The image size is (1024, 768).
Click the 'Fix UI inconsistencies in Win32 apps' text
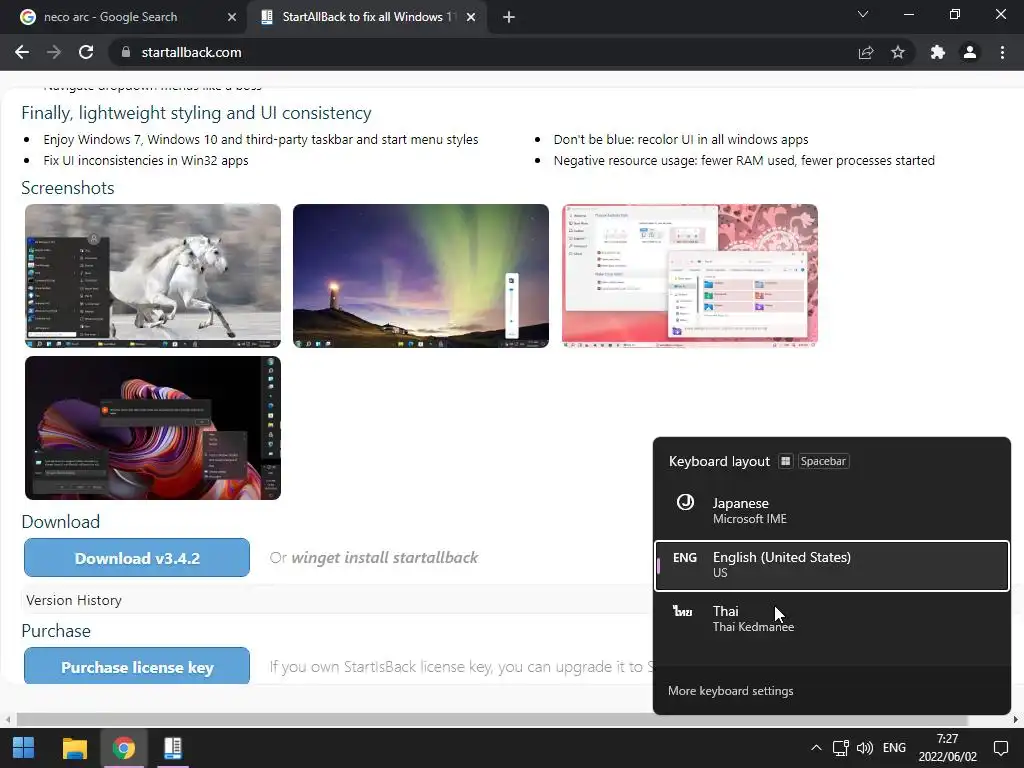tap(146, 161)
